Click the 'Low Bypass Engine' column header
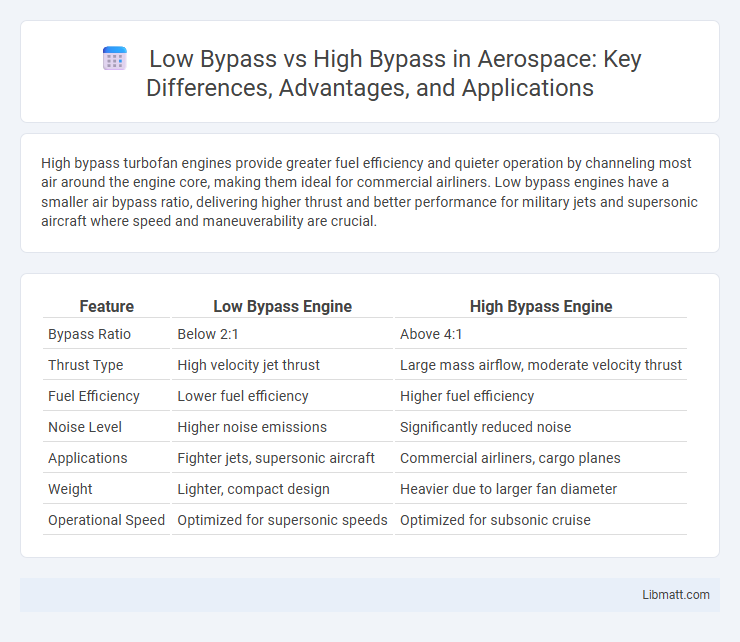The image size is (740, 642). click(x=282, y=306)
